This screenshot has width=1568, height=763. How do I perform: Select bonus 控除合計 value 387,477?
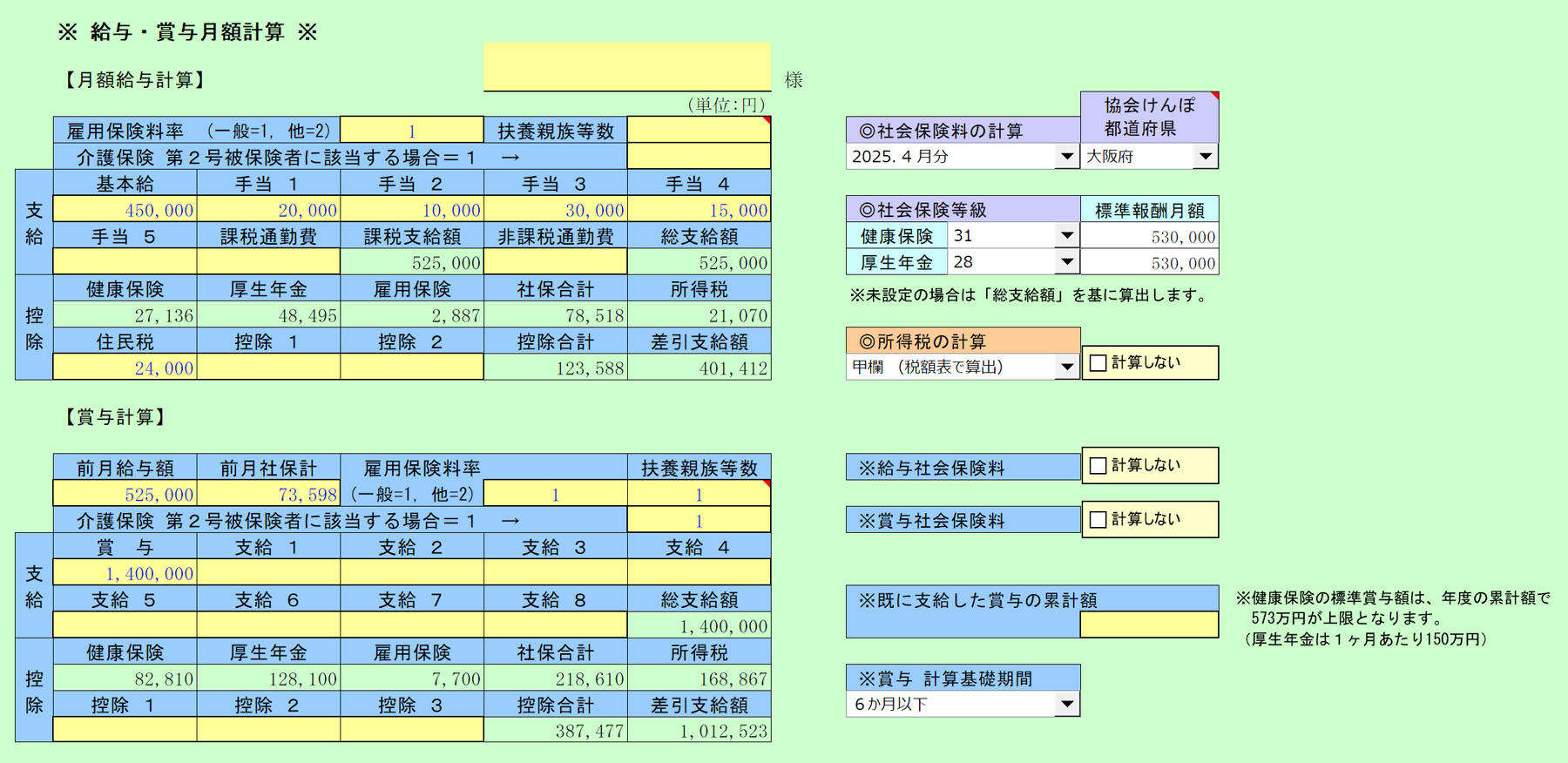coord(556,730)
